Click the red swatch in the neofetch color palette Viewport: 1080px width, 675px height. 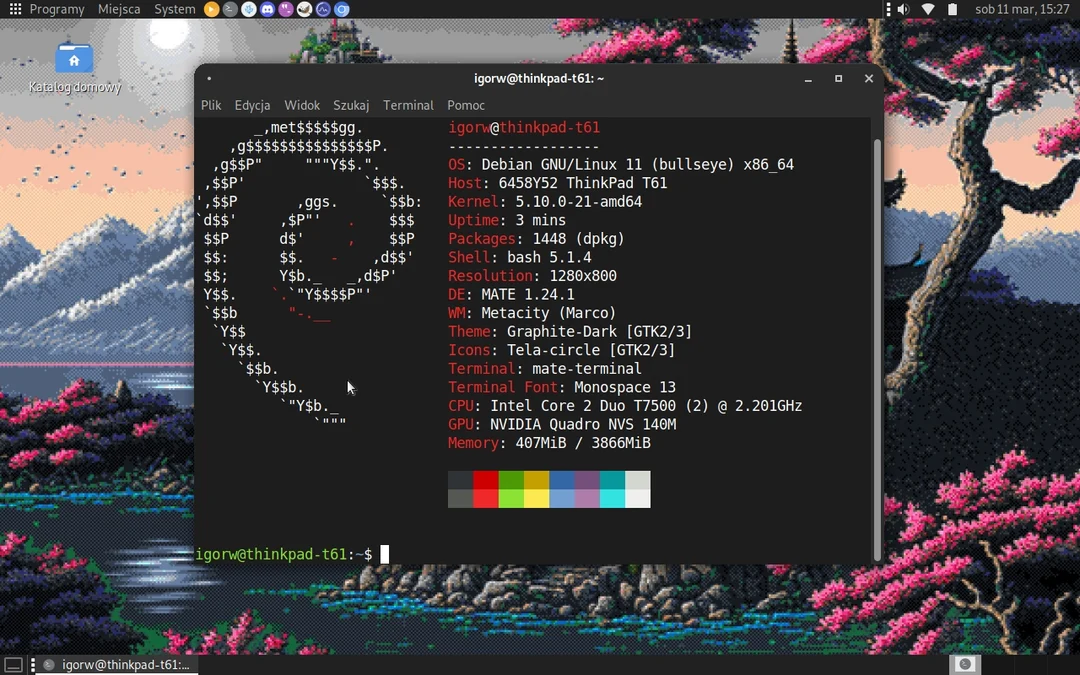click(484, 481)
